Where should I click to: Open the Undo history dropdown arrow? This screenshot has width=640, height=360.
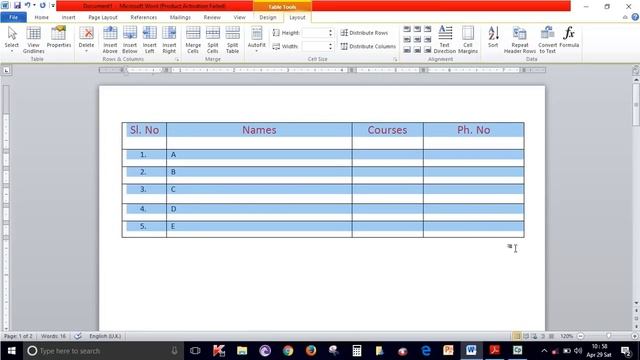(x=34, y=5)
